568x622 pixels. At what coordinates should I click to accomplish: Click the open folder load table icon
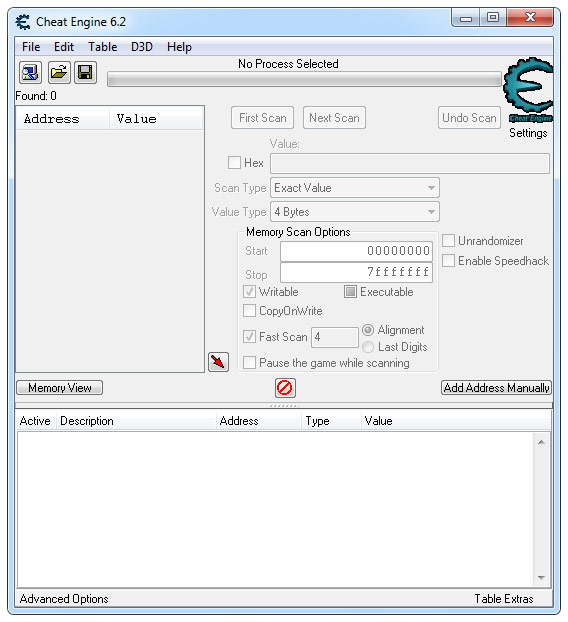[x=59, y=73]
